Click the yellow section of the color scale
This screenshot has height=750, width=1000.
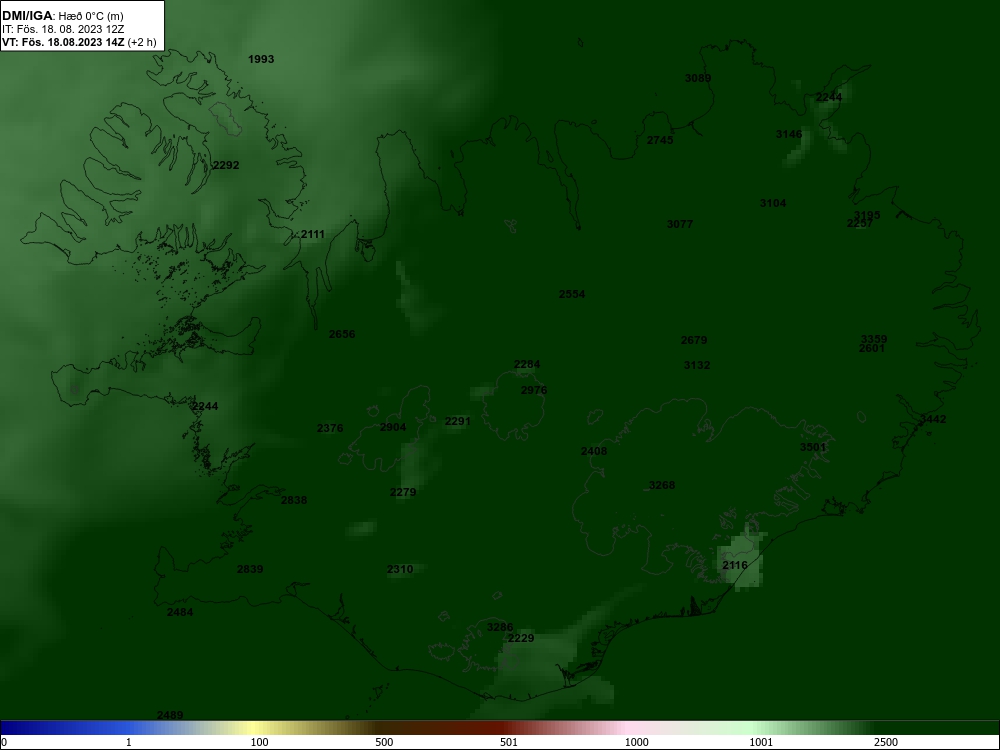[255, 728]
